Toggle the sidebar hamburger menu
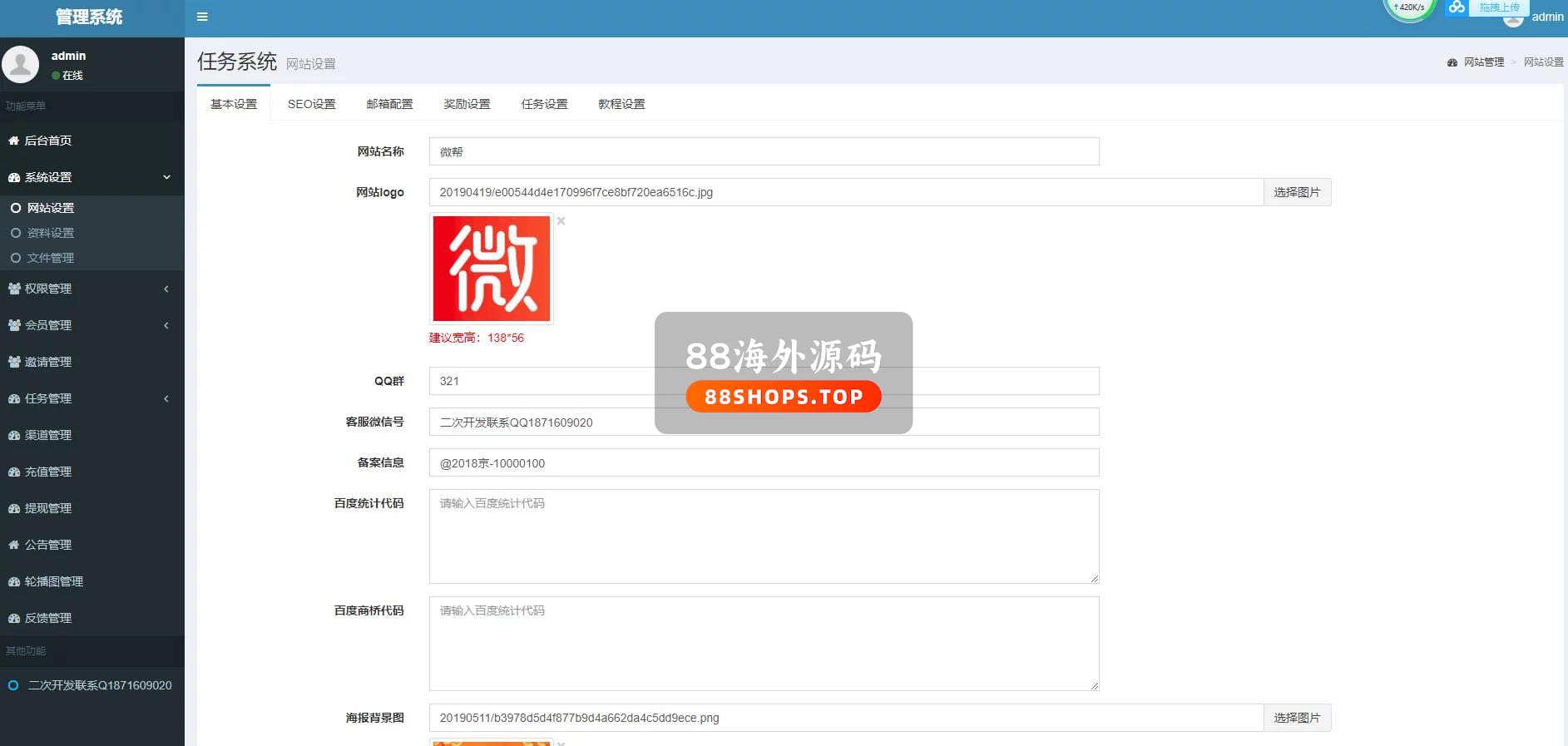The image size is (1568, 746). coord(202,17)
